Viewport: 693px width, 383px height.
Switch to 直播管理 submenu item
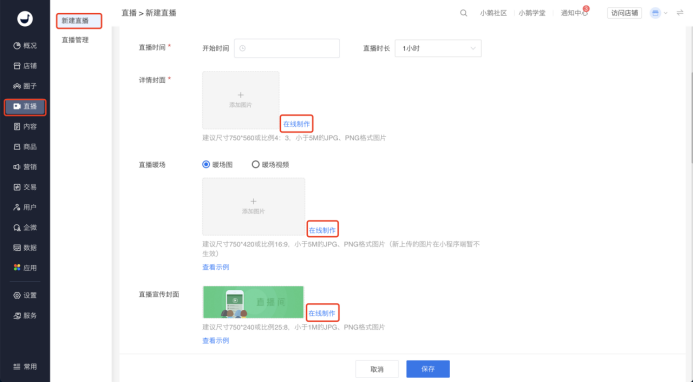point(75,40)
